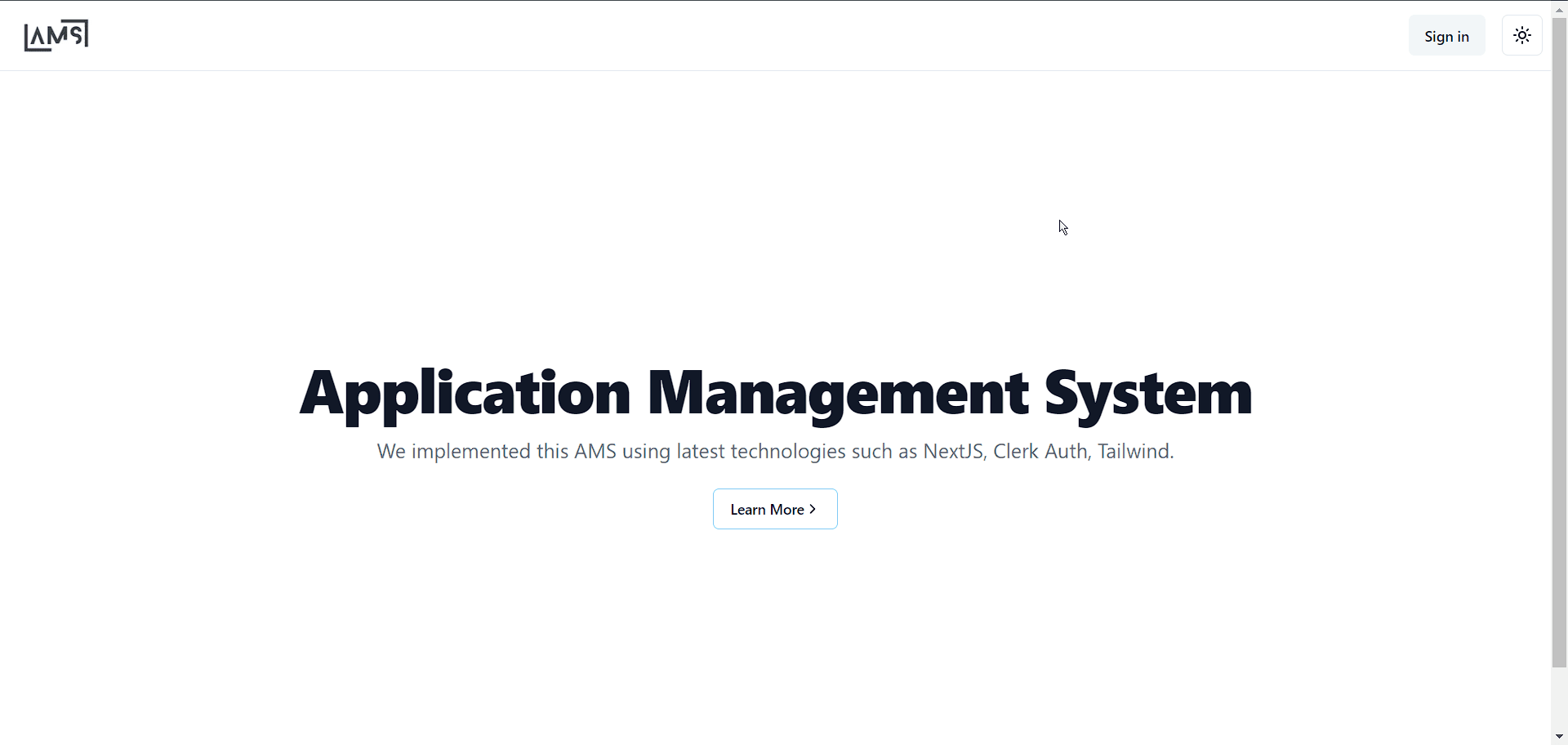The image size is (1568, 745).
Task: Click the AMS logo in the header
Action: click(56, 36)
